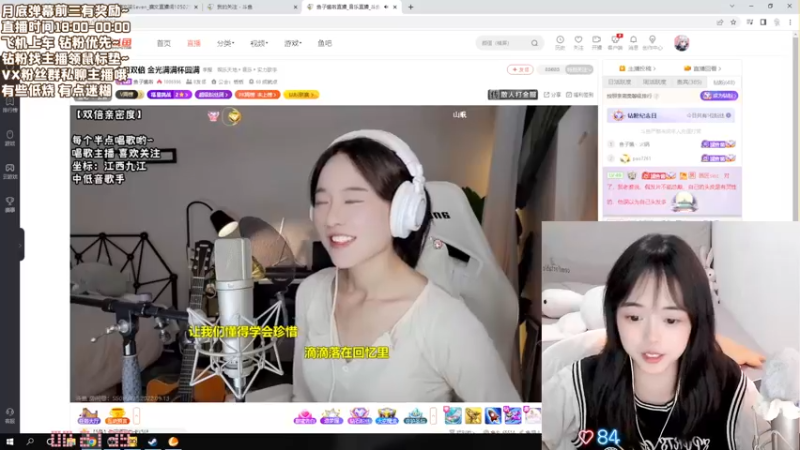Click the info icon on anniversary banner
This screenshot has height=450, width=800.
[x=728, y=115]
